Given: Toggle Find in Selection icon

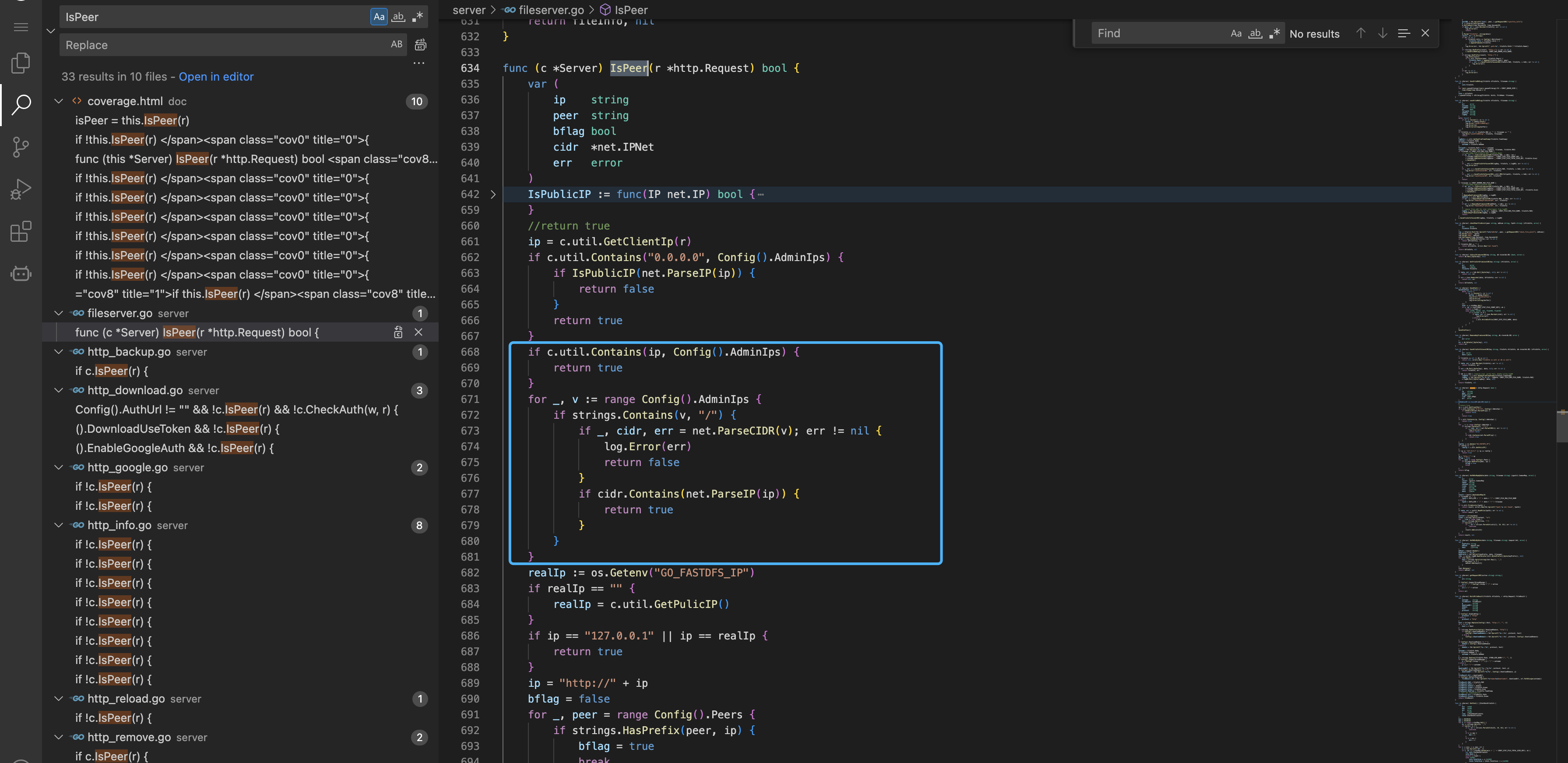Looking at the screenshot, I should coord(1404,33).
